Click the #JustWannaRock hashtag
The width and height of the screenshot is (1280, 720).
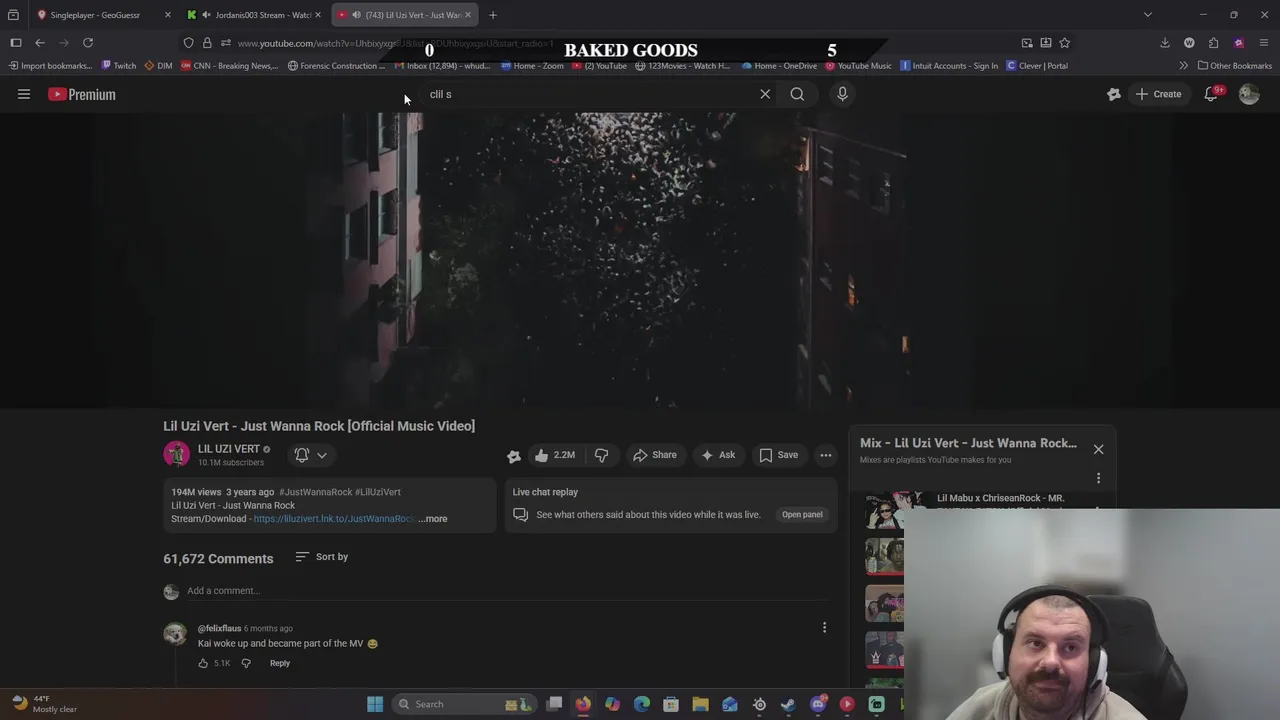(x=316, y=492)
